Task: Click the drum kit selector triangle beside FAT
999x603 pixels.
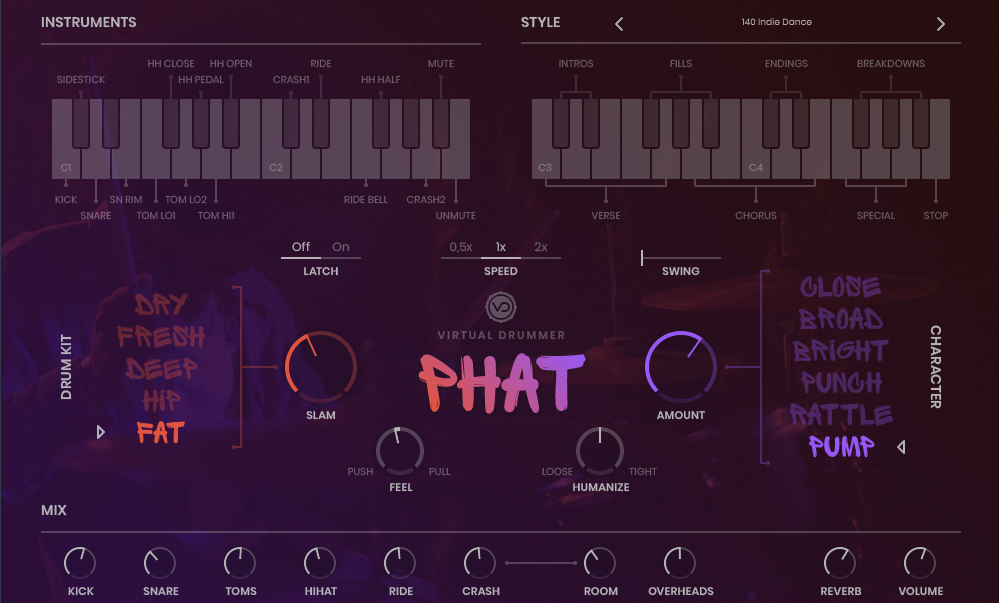Action: click(101, 432)
